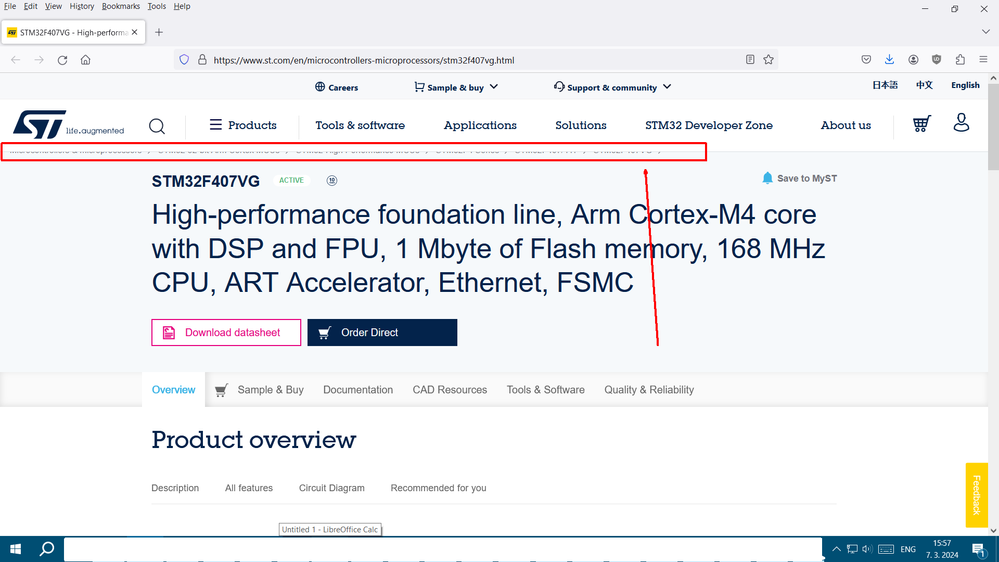
Task: Switch to Tools & Software tab
Action: [x=545, y=389]
